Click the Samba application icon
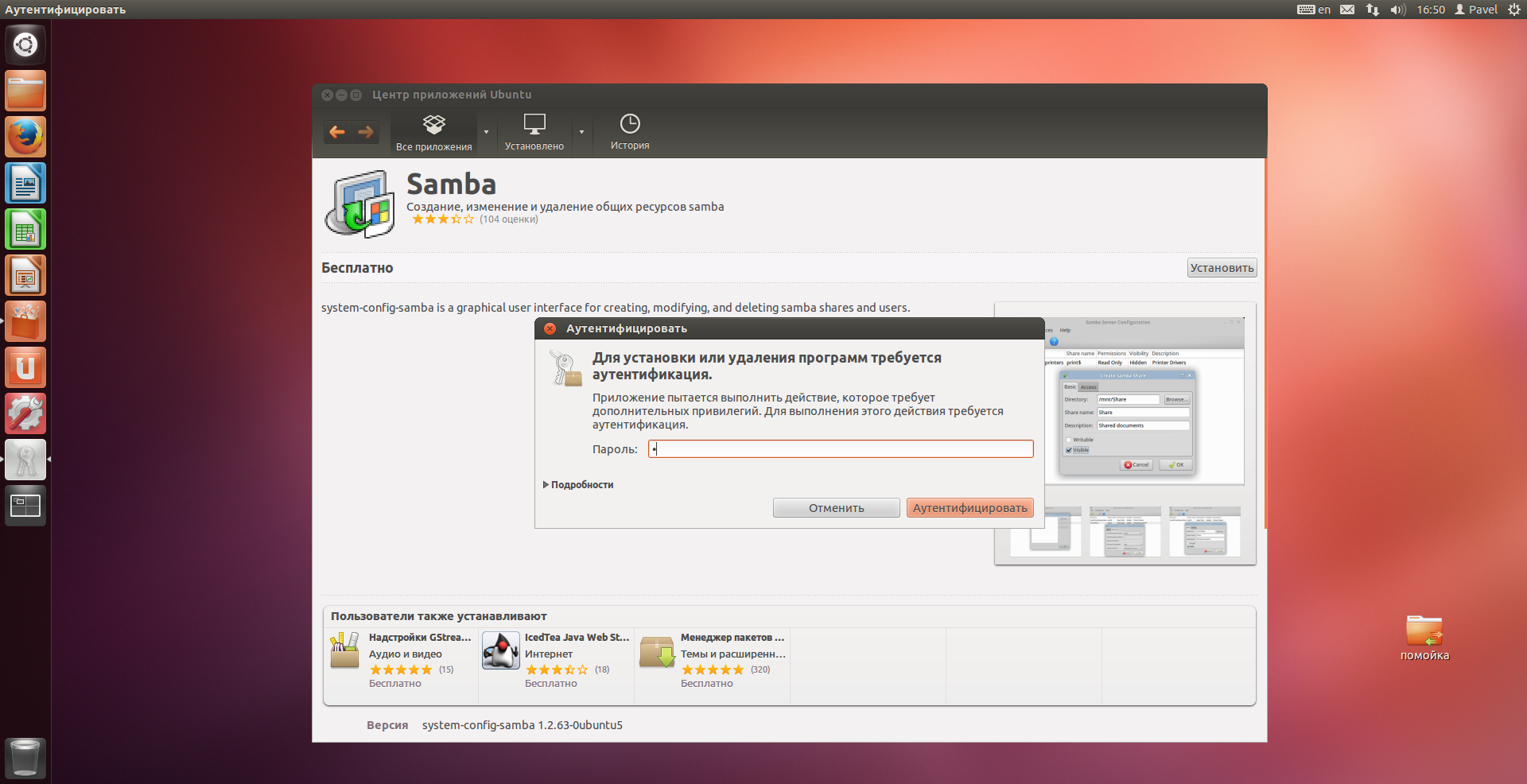 [x=360, y=204]
